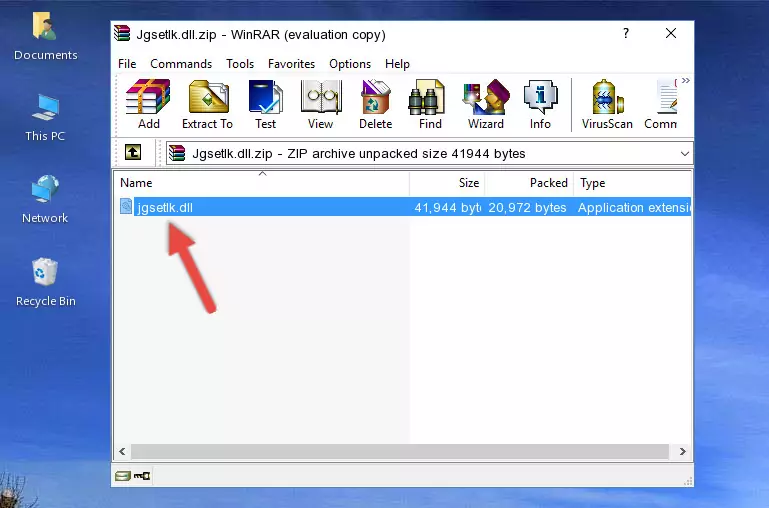Click the Delete toolbar icon

(x=376, y=104)
